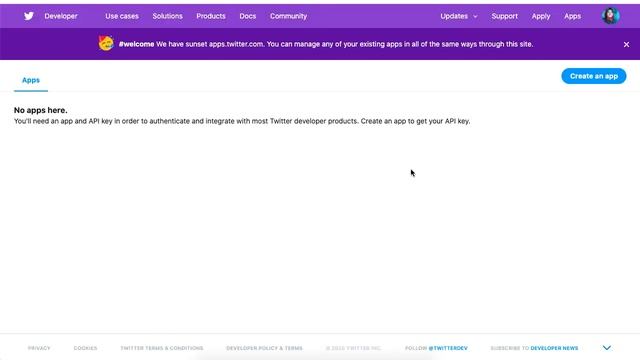Expand the footer chevron arrow

(x=607, y=348)
